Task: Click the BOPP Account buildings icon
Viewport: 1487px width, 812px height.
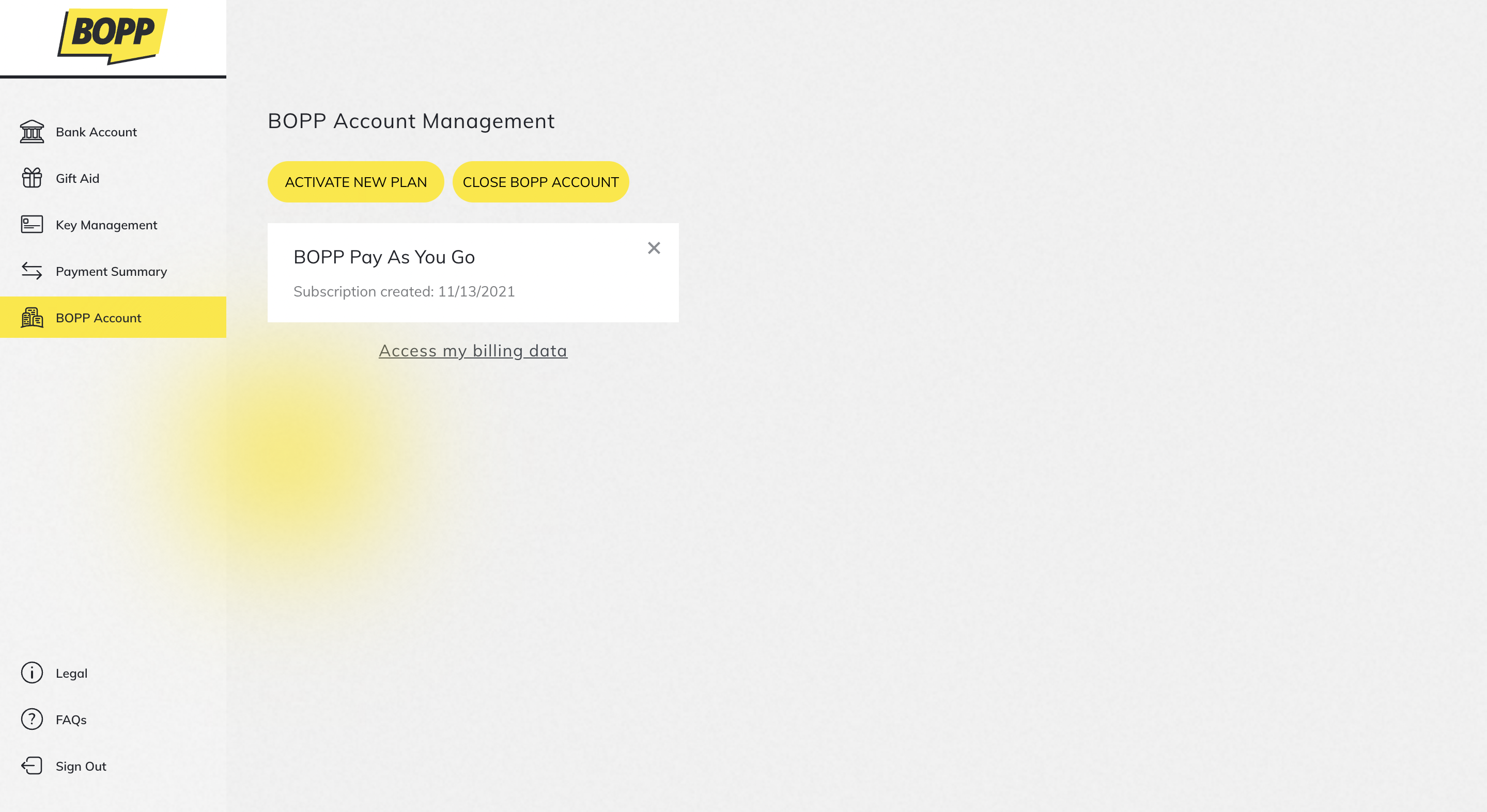Action: point(32,317)
